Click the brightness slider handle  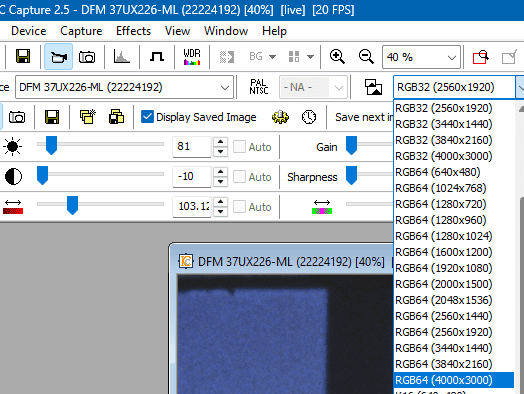[x=51, y=145]
